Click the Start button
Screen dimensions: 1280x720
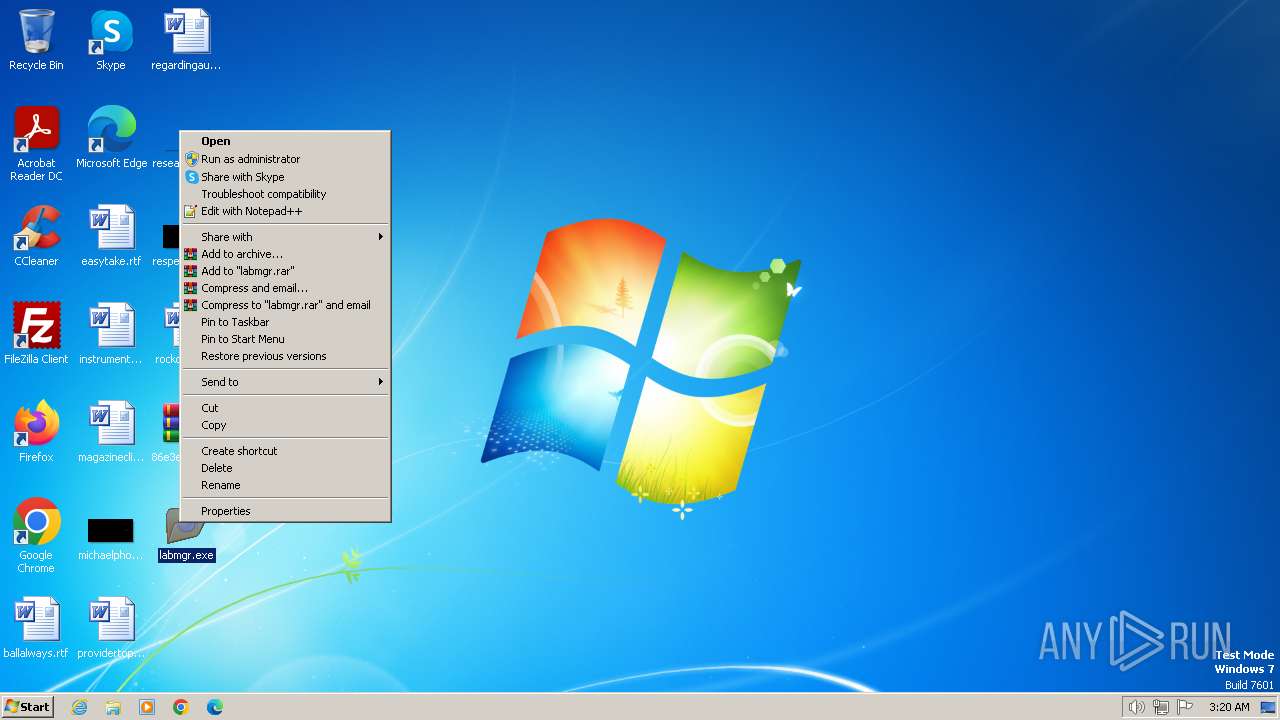click(x=27, y=707)
